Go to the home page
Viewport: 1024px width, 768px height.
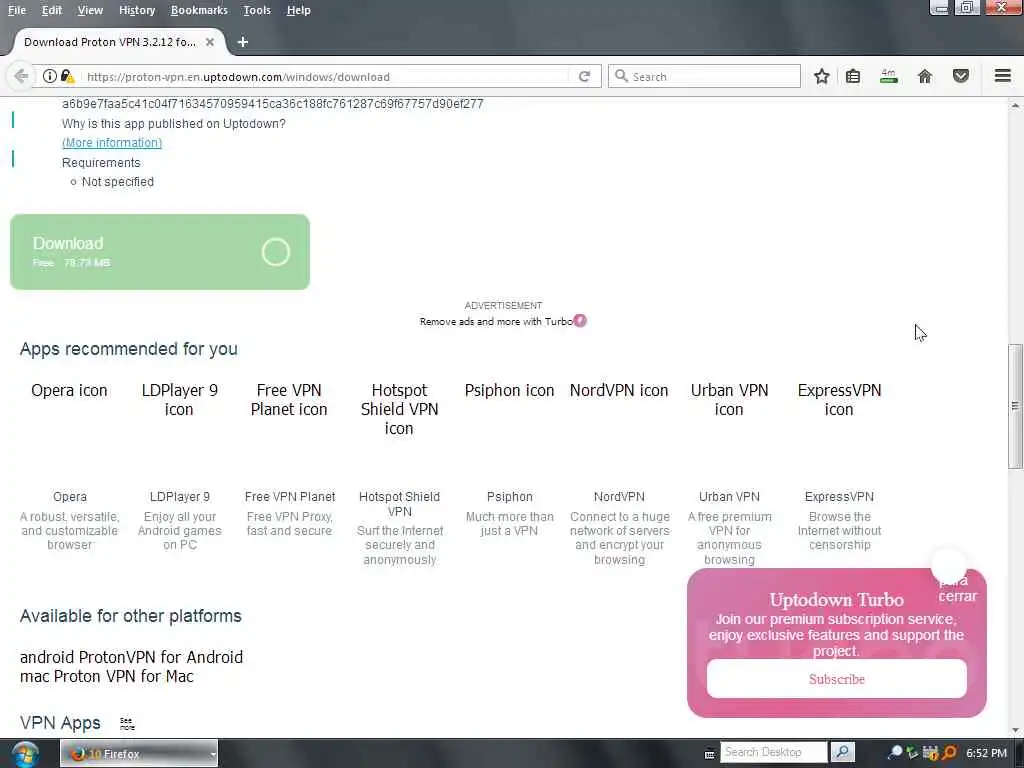point(925,76)
